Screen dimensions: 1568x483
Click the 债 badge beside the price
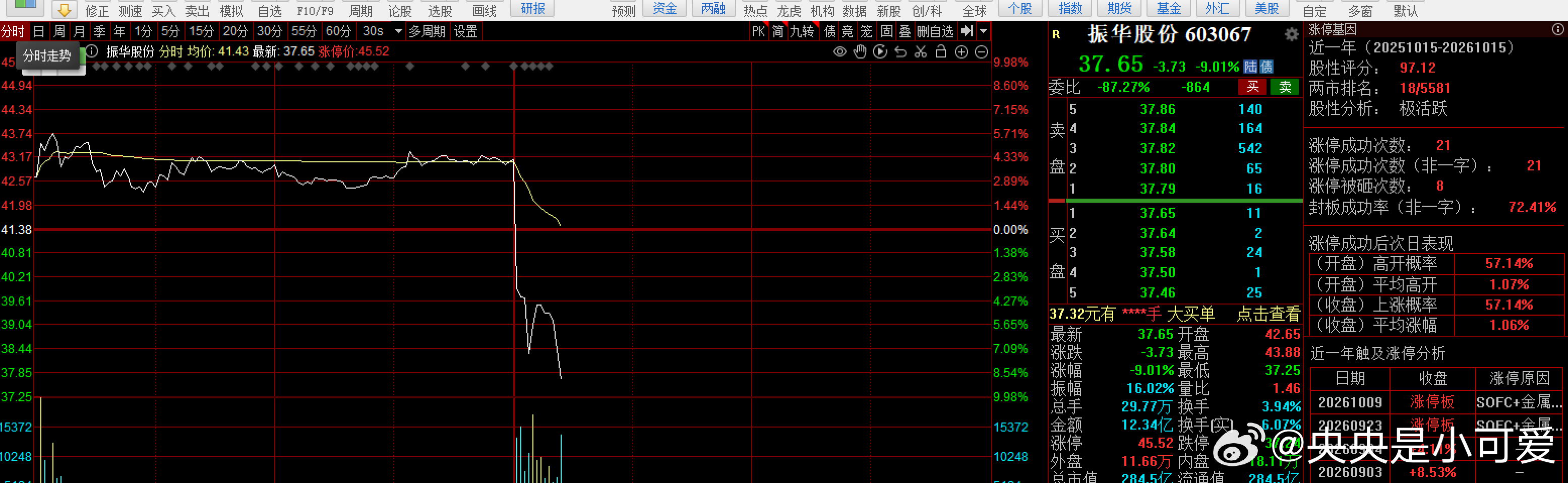tap(1266, 67)
